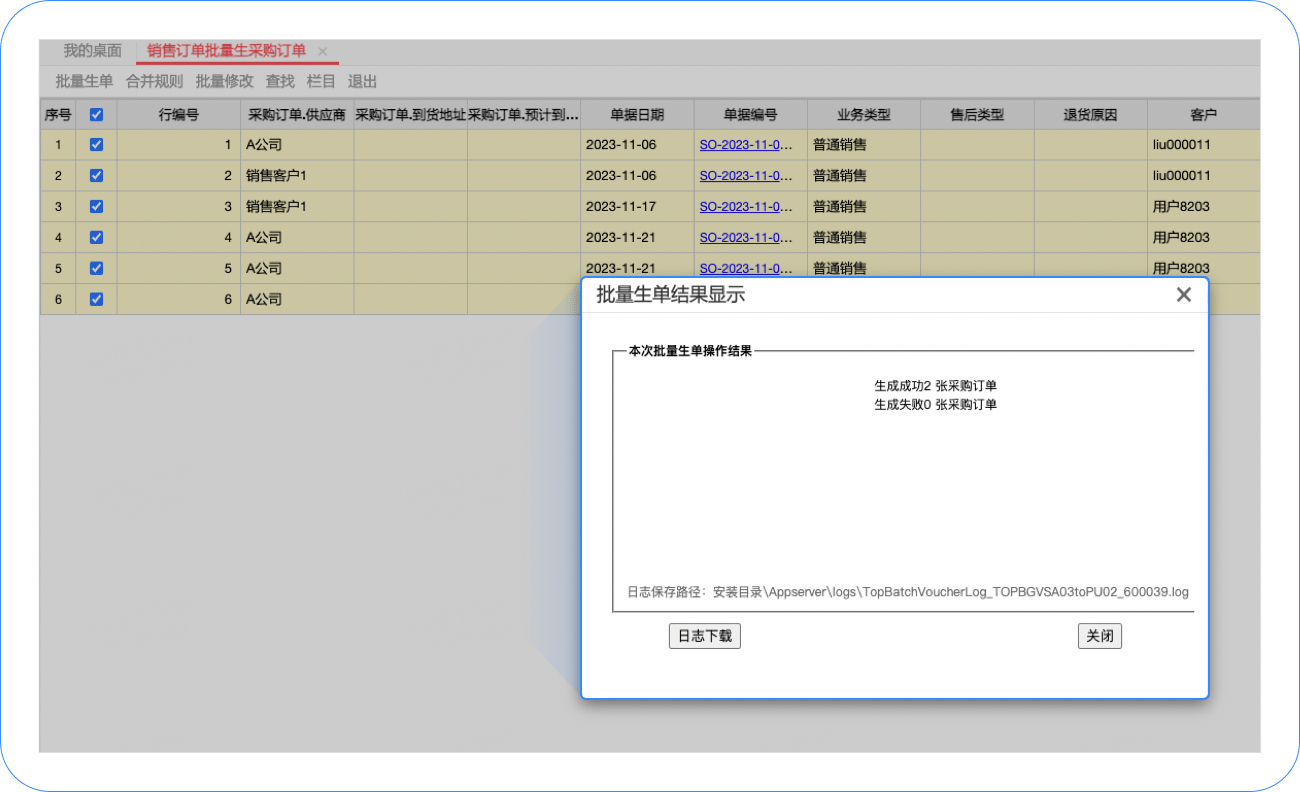Select the 销售订单批量生采购订单 tab

(226, 50)
